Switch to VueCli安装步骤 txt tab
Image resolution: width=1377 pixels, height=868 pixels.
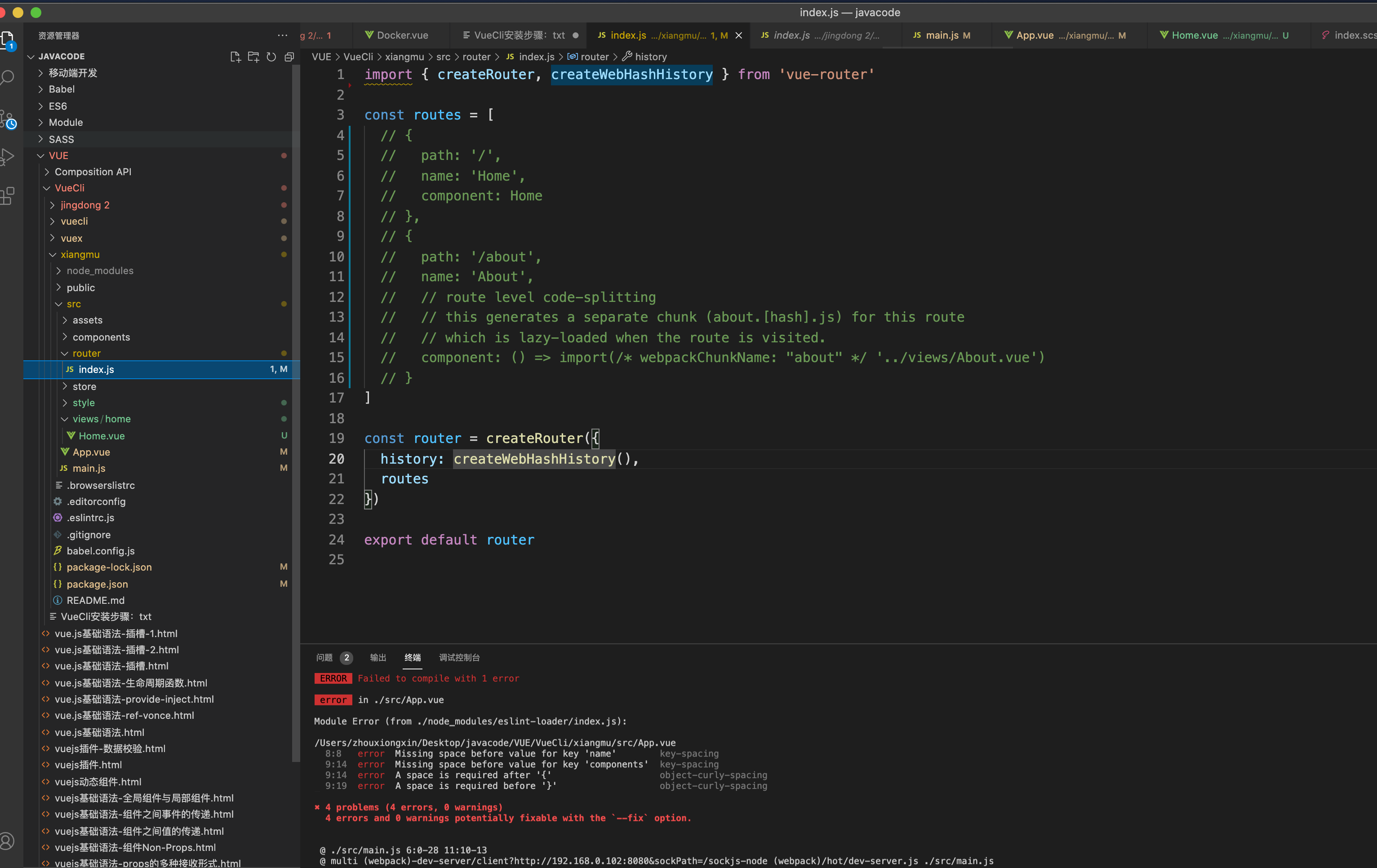[x=518, y=35]
